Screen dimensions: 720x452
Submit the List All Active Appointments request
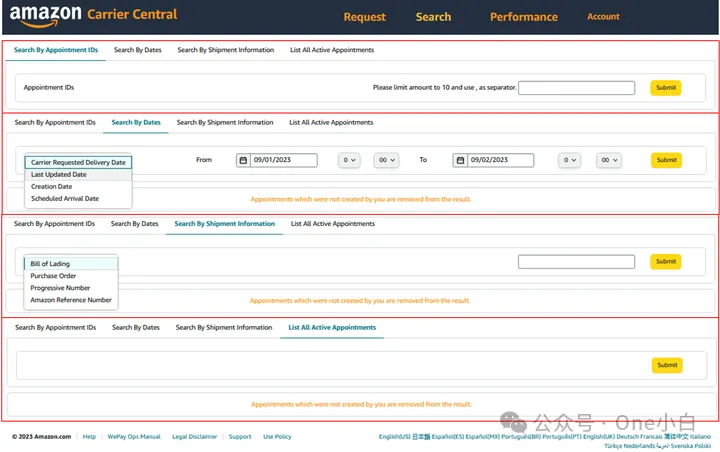click(x=667, y=365)
